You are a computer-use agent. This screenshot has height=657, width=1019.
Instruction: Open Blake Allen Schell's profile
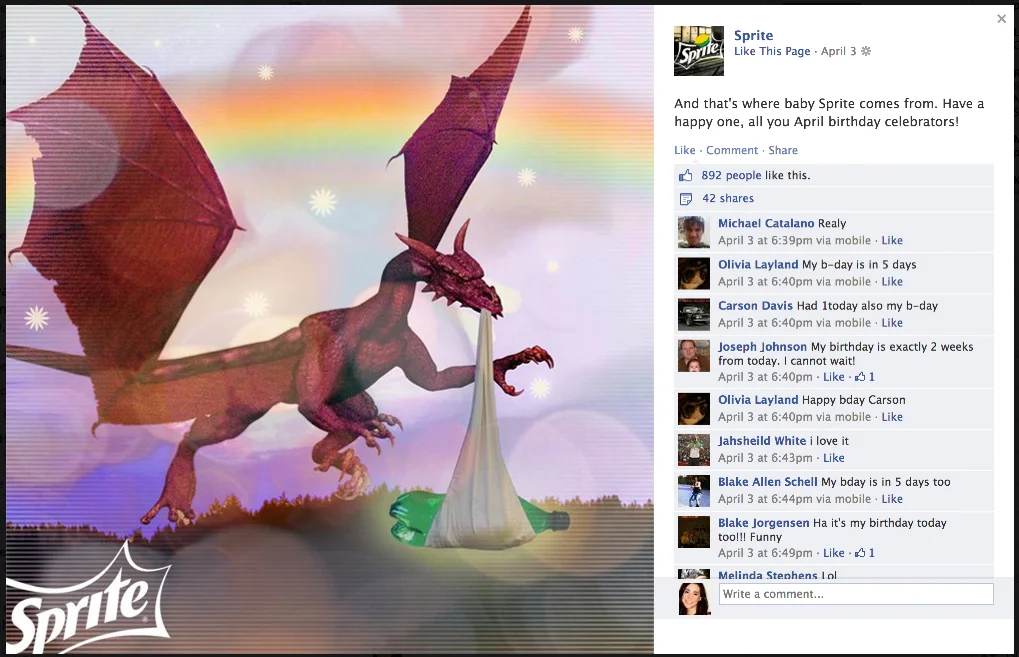pyautogui.click(x=766, y=481)
